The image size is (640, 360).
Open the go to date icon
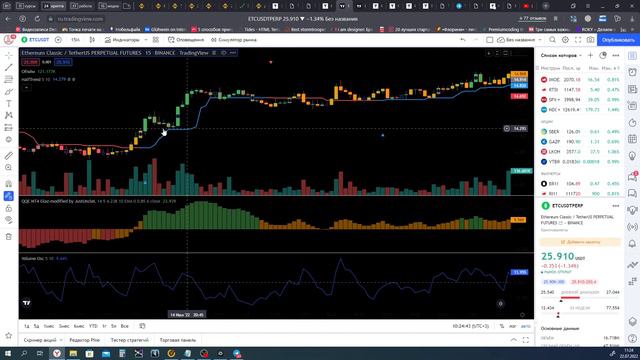point(142,326)
